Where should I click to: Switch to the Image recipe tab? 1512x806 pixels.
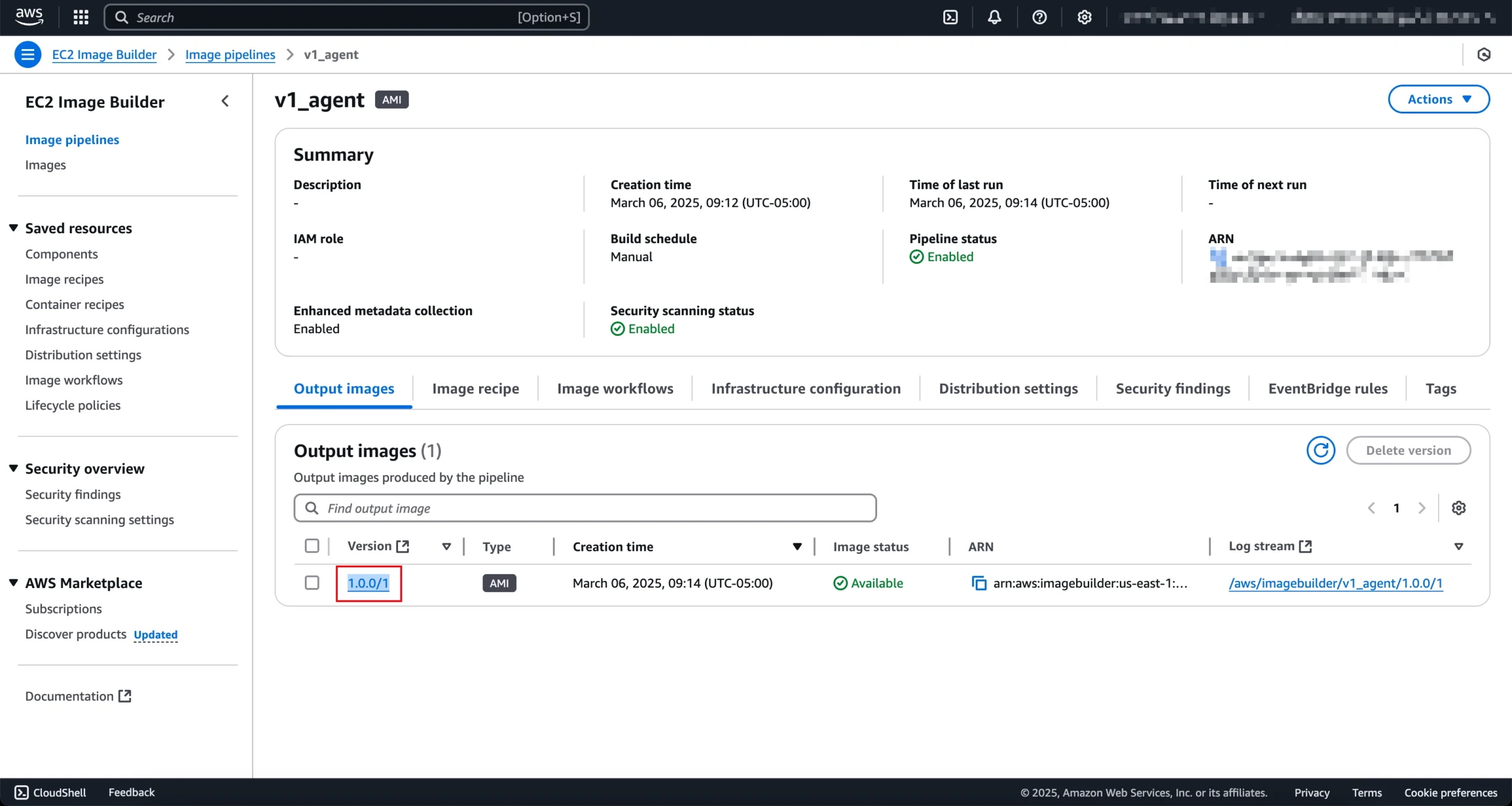click(x=475, y=389)
